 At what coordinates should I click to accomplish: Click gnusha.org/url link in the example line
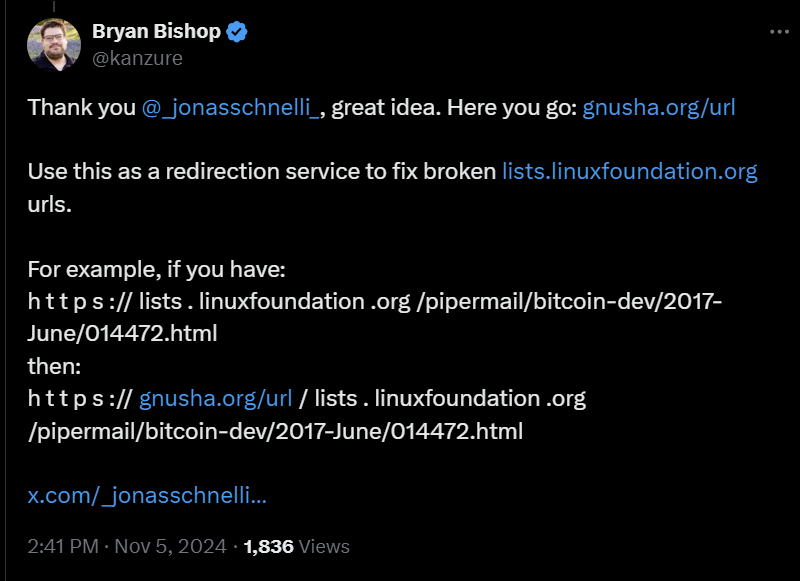click(x=216, y=398)
